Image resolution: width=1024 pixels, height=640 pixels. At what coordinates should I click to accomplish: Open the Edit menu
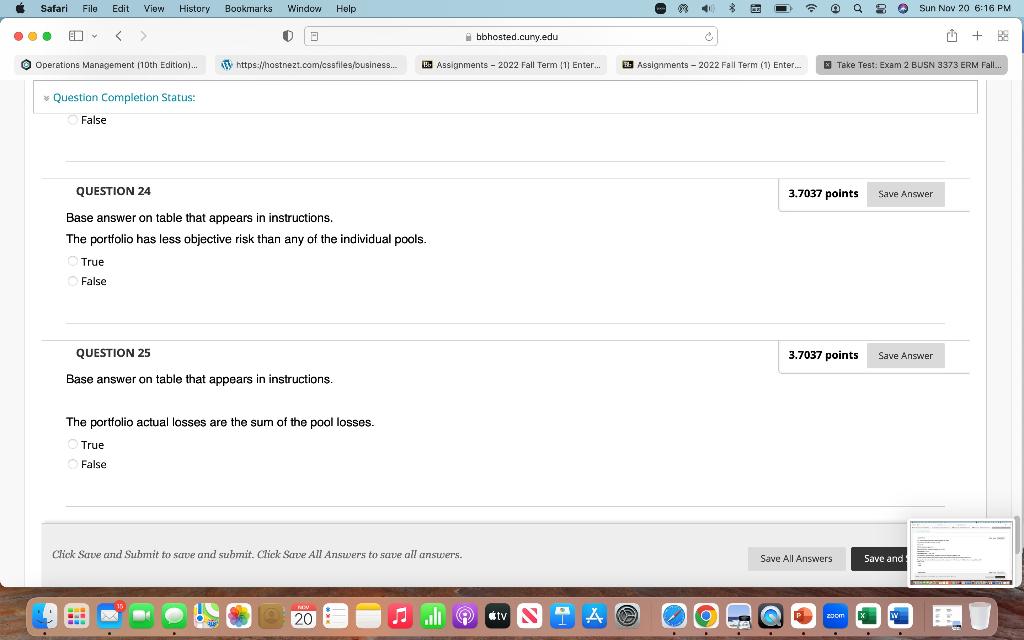tap(120, 8)
